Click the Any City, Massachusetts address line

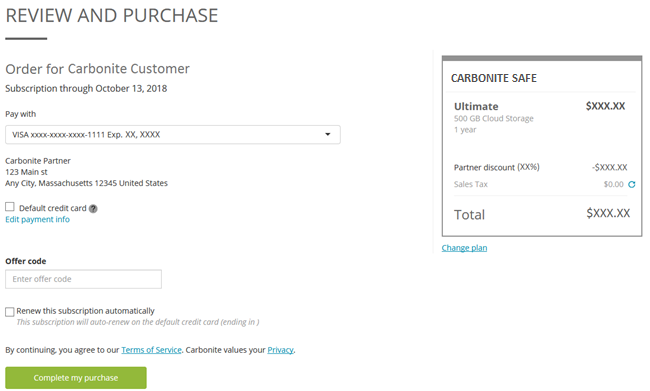(x=86, y=183)
